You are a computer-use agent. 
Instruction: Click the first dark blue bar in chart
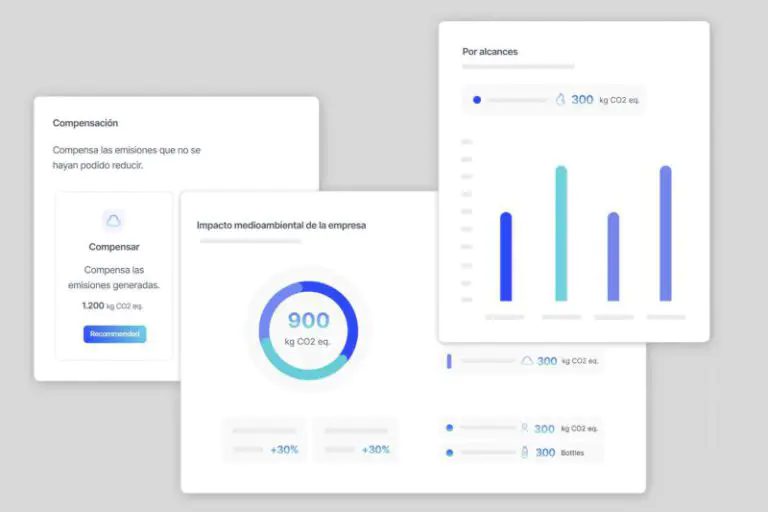click(x=506, y=257)
